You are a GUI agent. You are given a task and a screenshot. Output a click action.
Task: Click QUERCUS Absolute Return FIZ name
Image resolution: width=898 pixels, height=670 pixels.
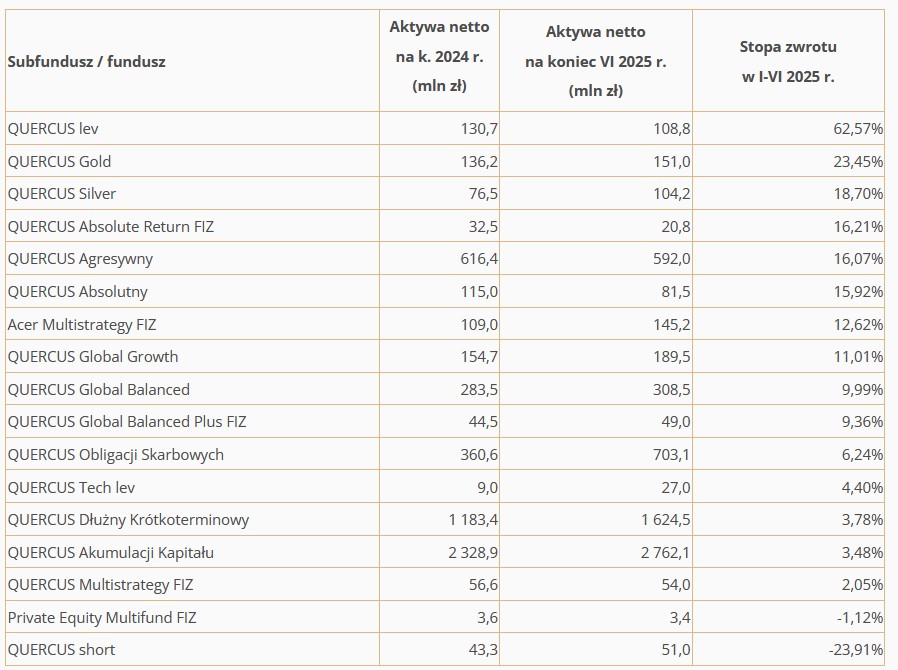110,226
